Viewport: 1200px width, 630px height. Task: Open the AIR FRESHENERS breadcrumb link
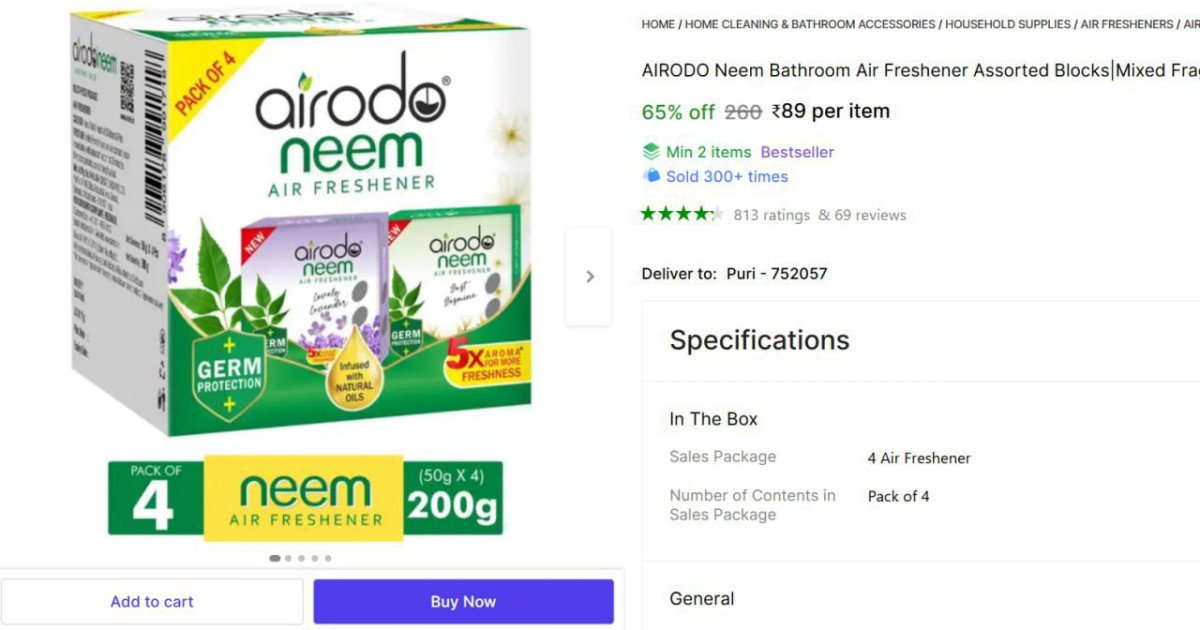(x=1128, y=24)
